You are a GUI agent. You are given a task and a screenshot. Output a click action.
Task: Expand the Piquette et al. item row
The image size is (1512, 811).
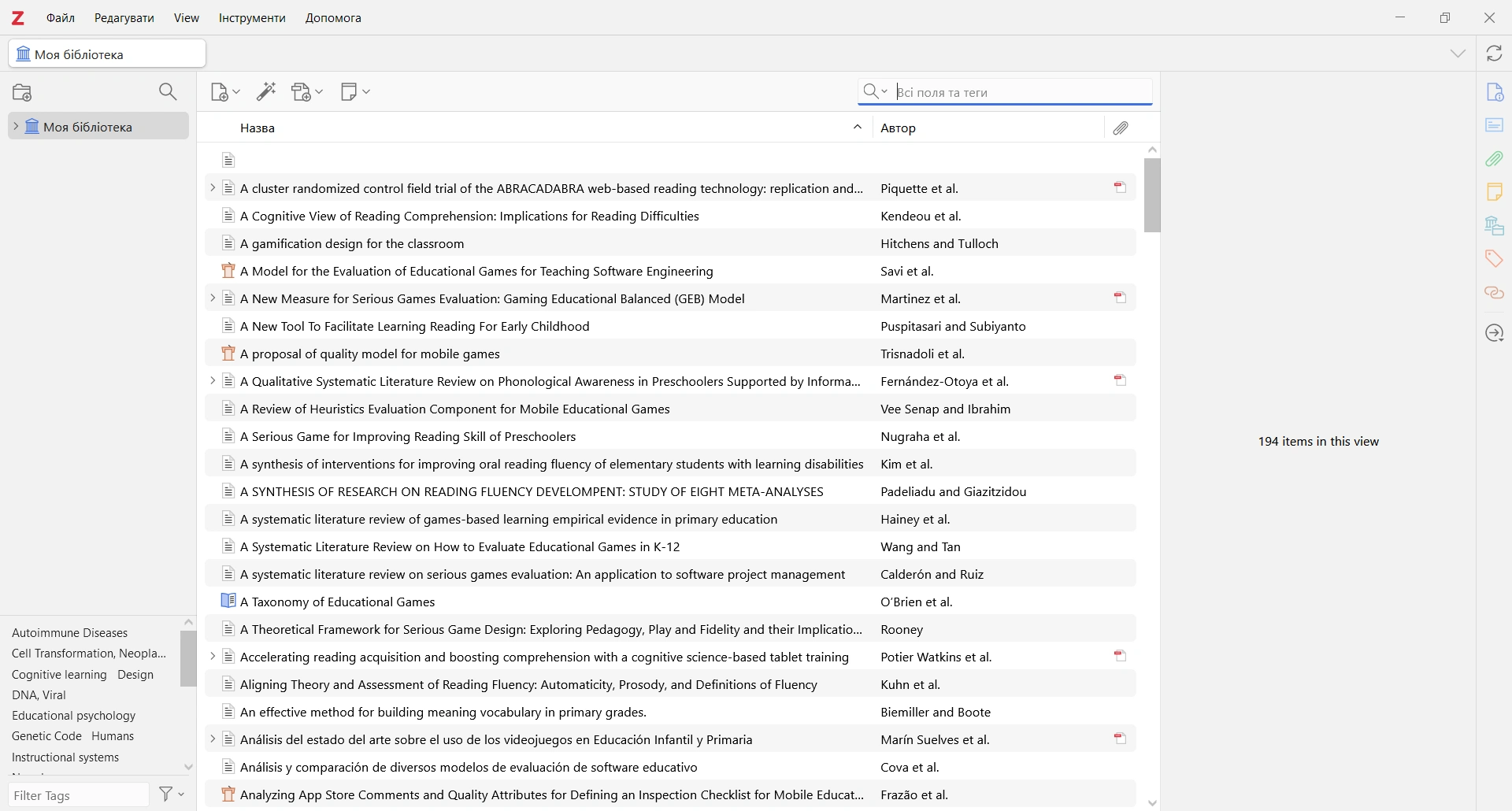[212, 189]
